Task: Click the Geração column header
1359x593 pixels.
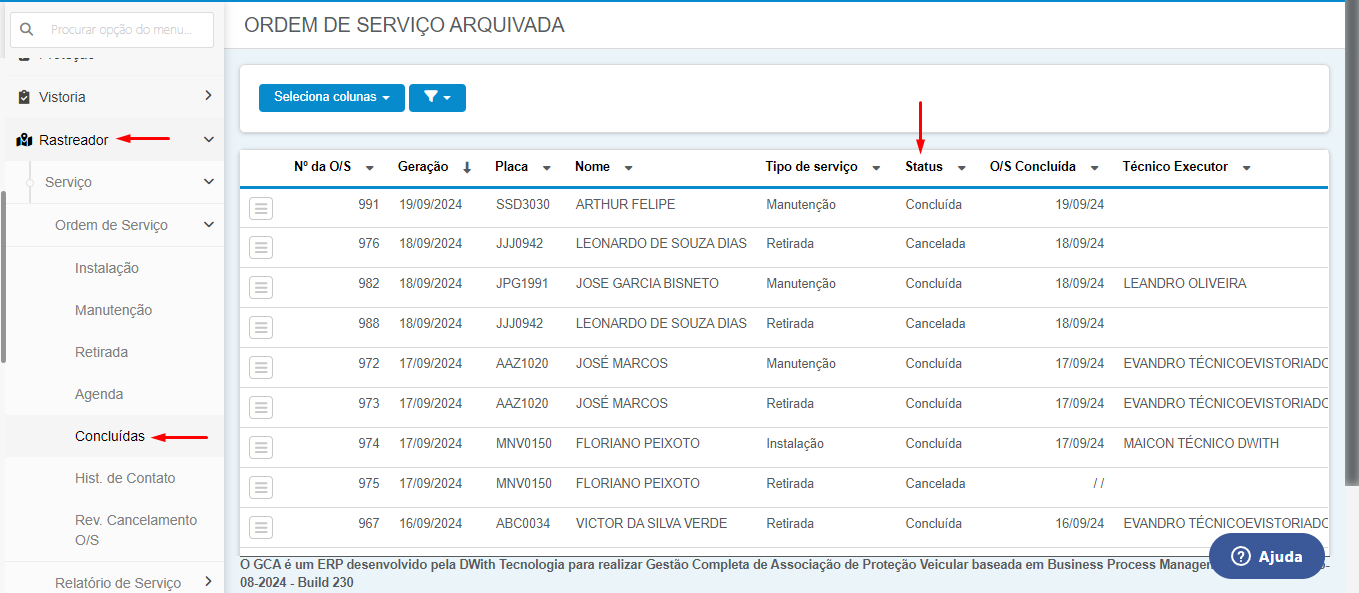Action: 423,167
